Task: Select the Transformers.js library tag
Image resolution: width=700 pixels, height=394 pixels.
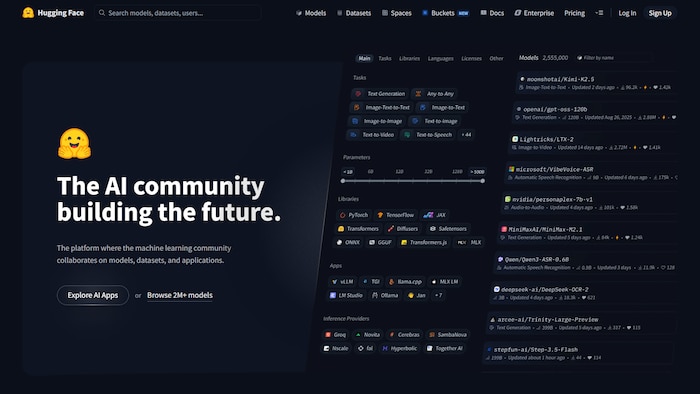Action: click(424, 242)
